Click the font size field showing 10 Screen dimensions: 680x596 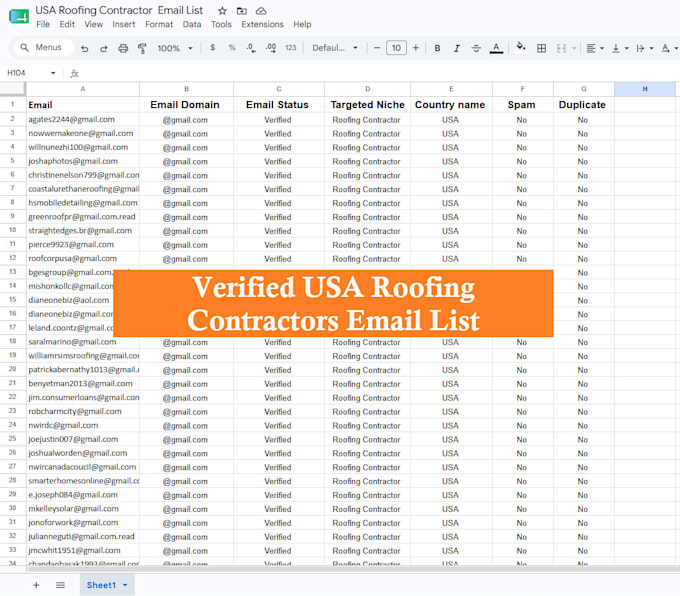coord(396,48)
